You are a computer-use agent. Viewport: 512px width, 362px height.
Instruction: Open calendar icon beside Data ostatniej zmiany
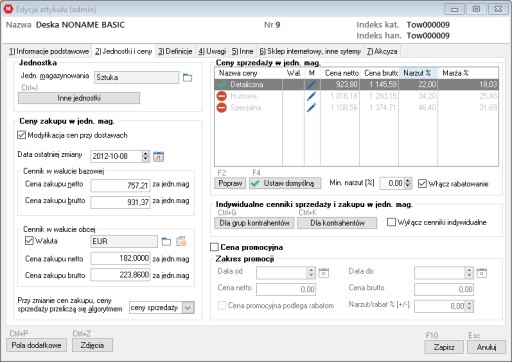159,156
